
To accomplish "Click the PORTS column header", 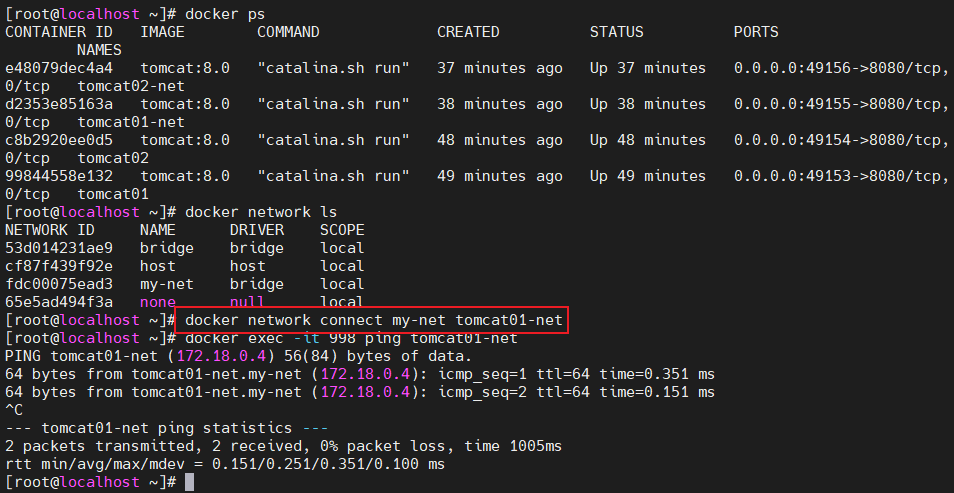I will click(x=756, y=32).
